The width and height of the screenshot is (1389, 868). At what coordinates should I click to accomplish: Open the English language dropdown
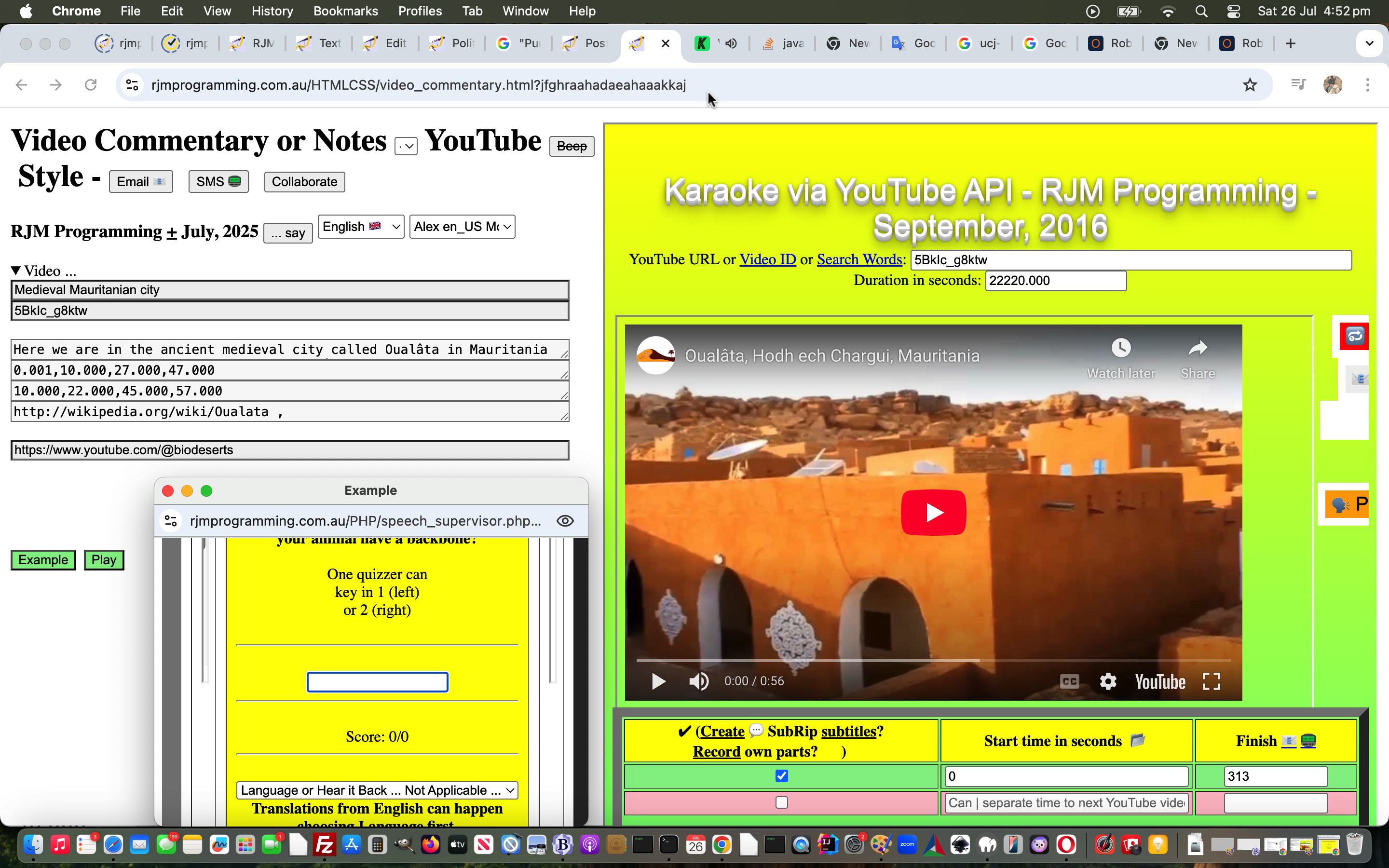coord(361,227)
